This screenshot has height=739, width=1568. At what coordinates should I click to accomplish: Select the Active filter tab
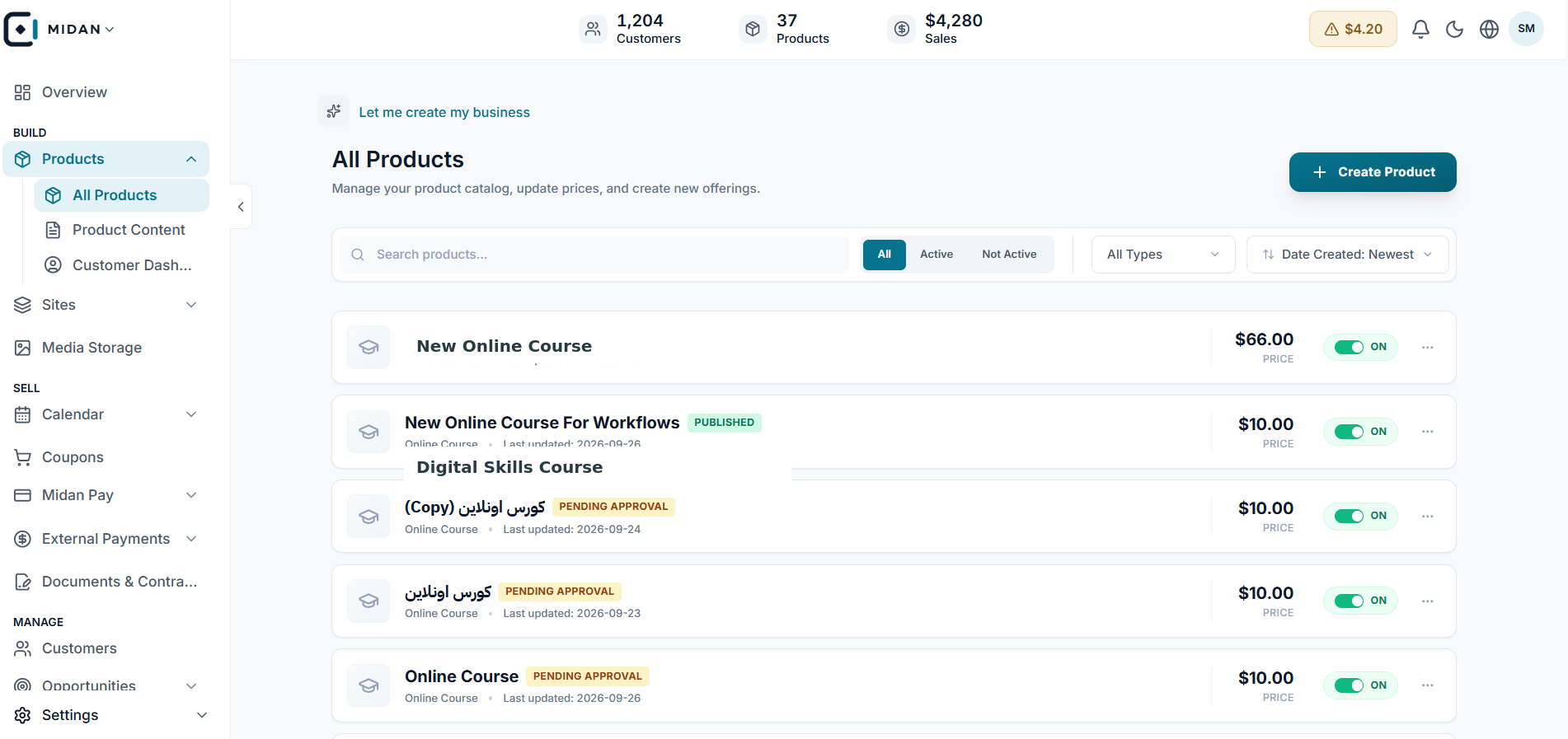937,255
